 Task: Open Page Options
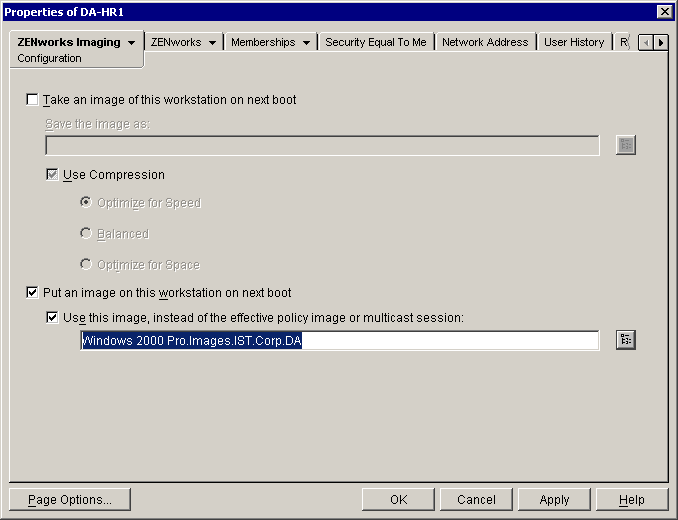point(70,499)
